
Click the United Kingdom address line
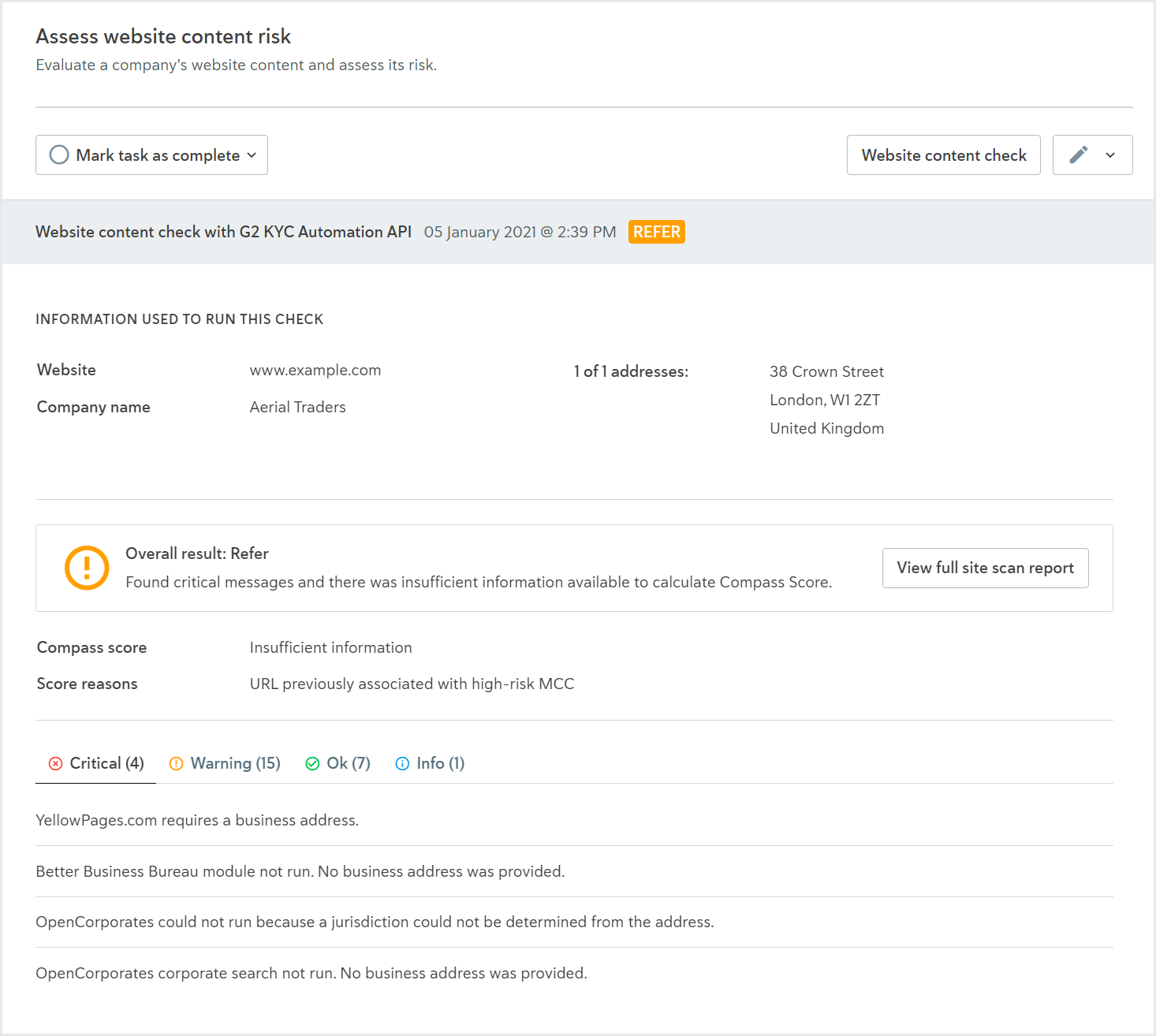click(826, 428)
